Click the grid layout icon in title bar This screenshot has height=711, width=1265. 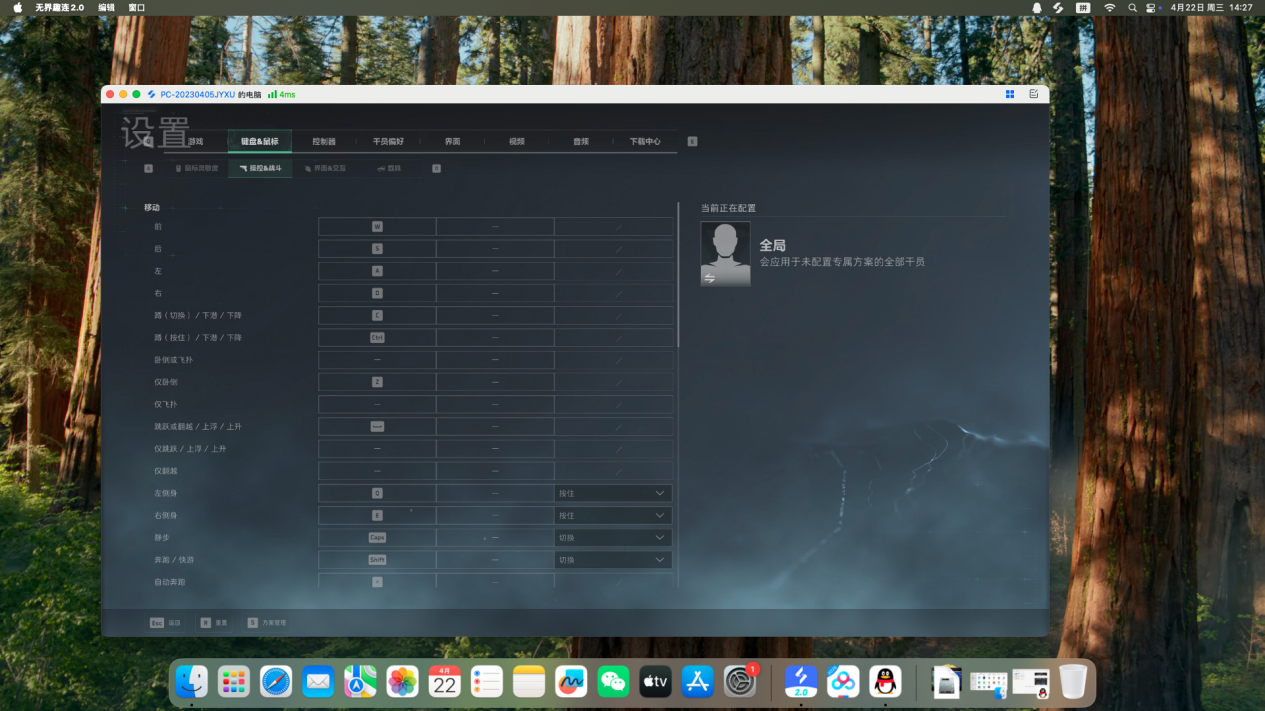click(1010, 94)
